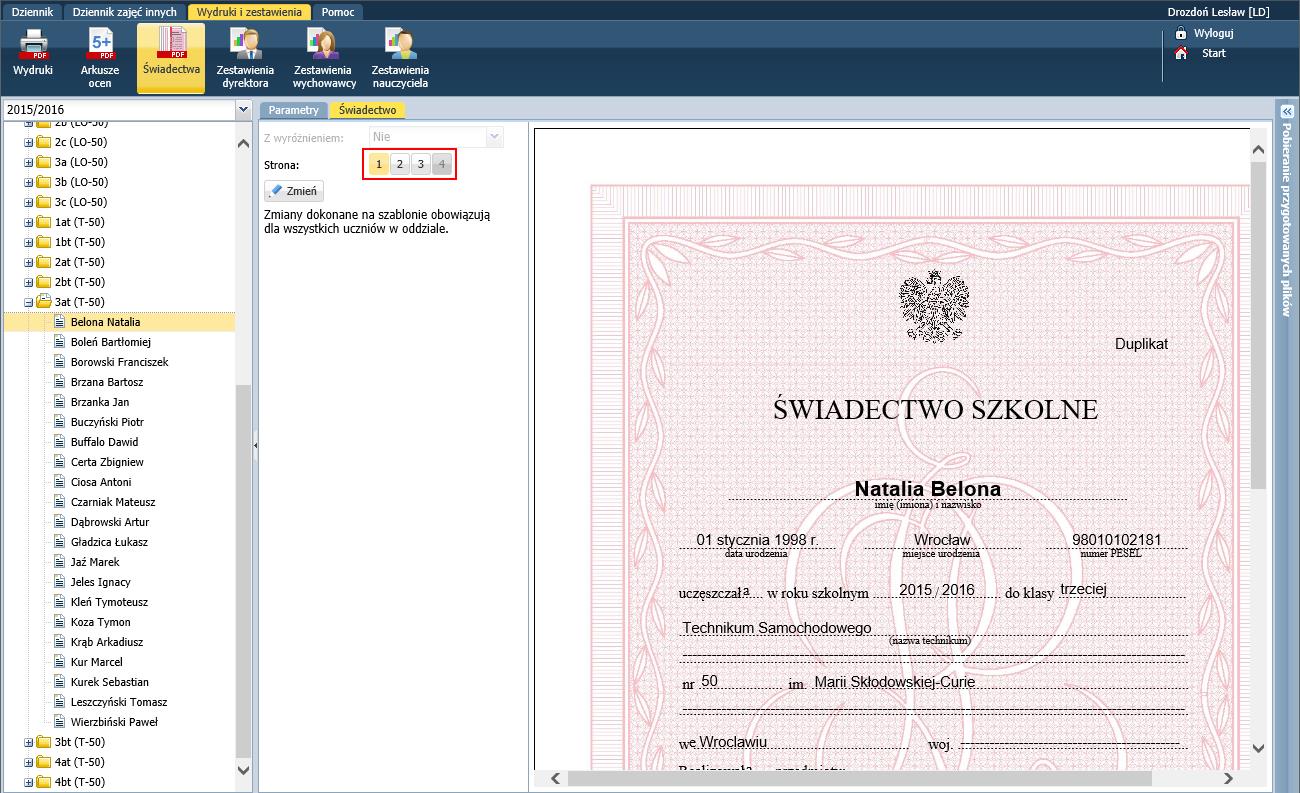Expand the 4at (T-50) class node
This screenshot has height=793, width=1300.
coord(29,762)
